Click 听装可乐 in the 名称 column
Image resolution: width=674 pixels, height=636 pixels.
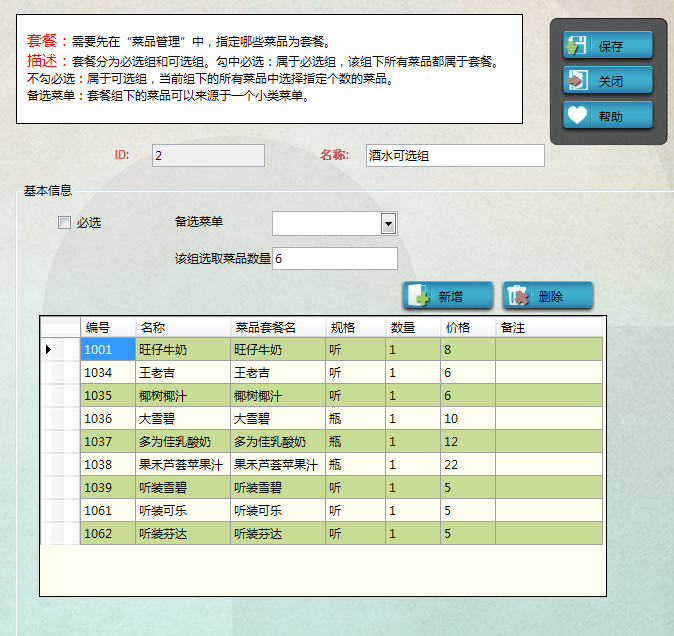[x=183, y=511]
